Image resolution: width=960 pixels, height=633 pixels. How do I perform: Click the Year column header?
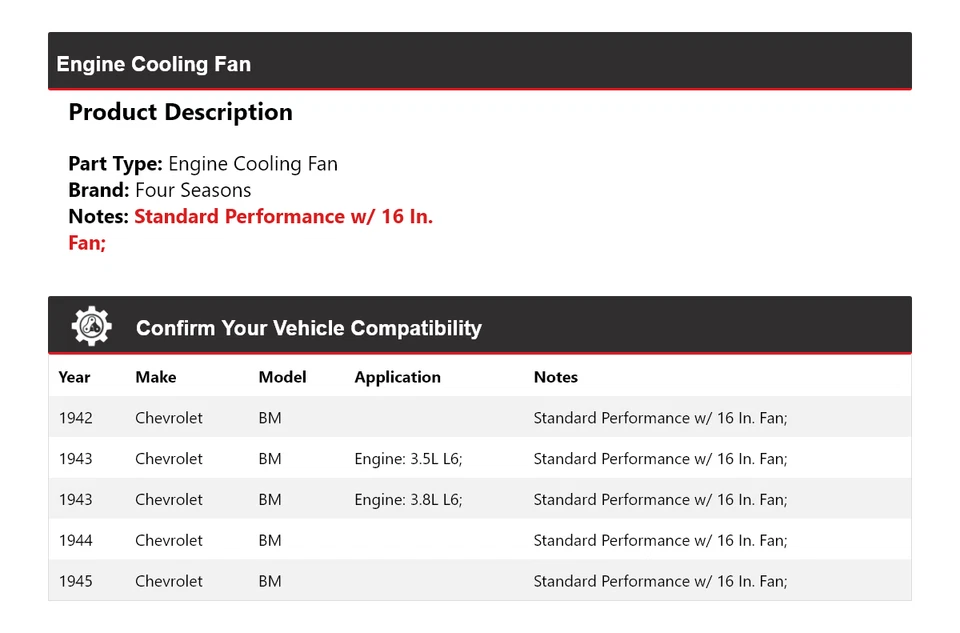pos(74,377)
